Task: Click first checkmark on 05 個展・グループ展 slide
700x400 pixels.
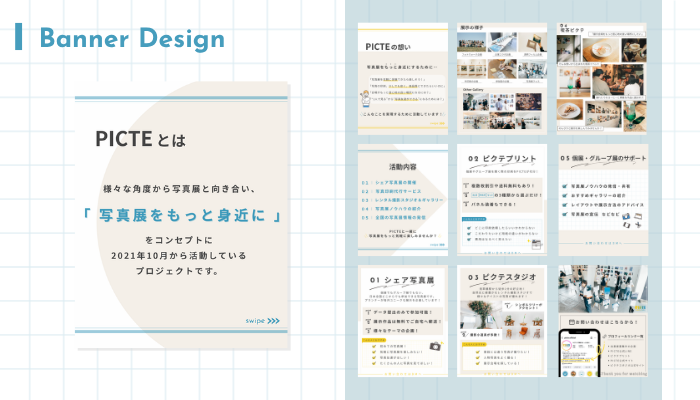Action: click(565, 184)
